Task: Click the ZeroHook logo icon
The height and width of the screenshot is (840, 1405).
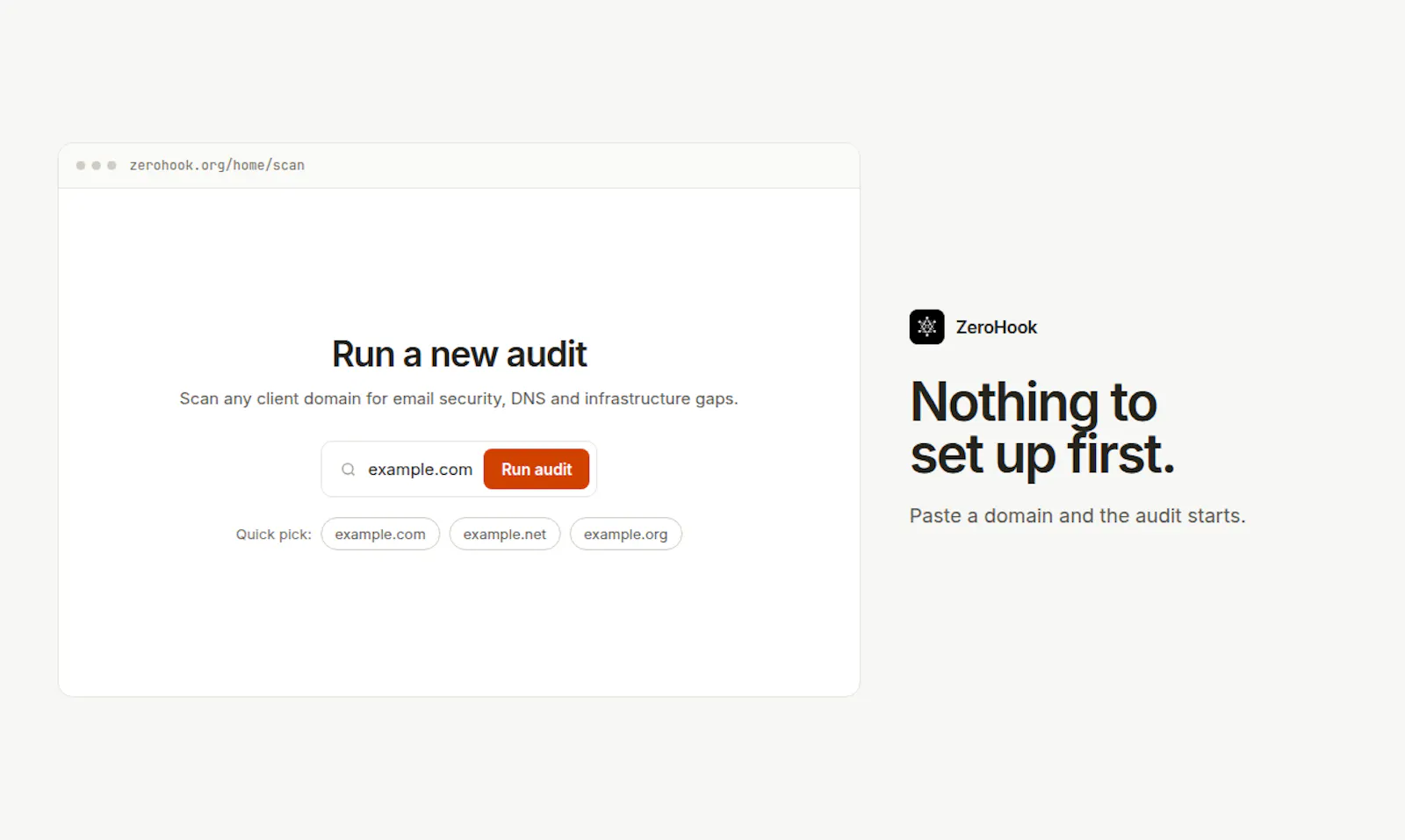Action: (x=926, y=327)
